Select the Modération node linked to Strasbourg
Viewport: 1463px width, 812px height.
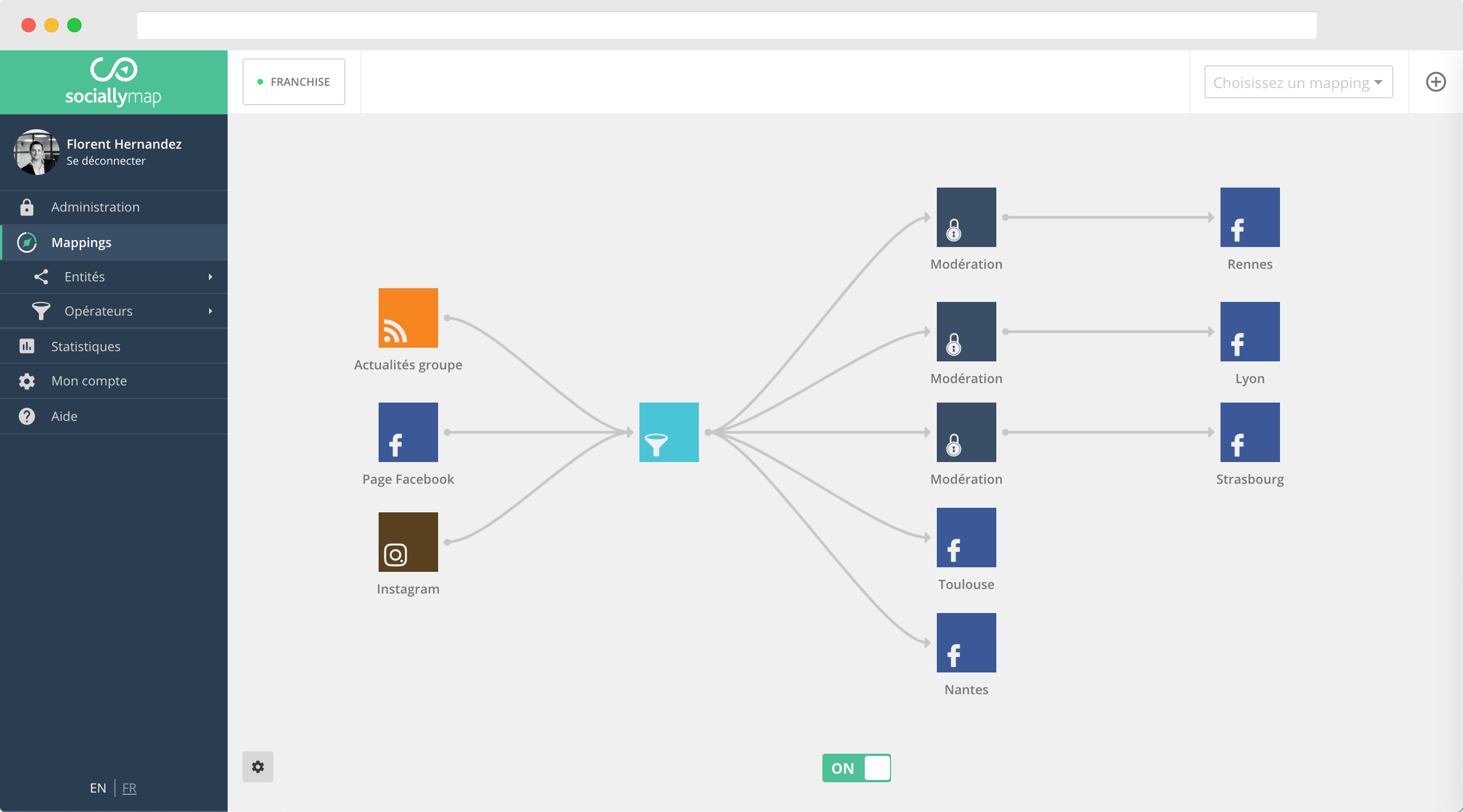click(x=967, y=432)
